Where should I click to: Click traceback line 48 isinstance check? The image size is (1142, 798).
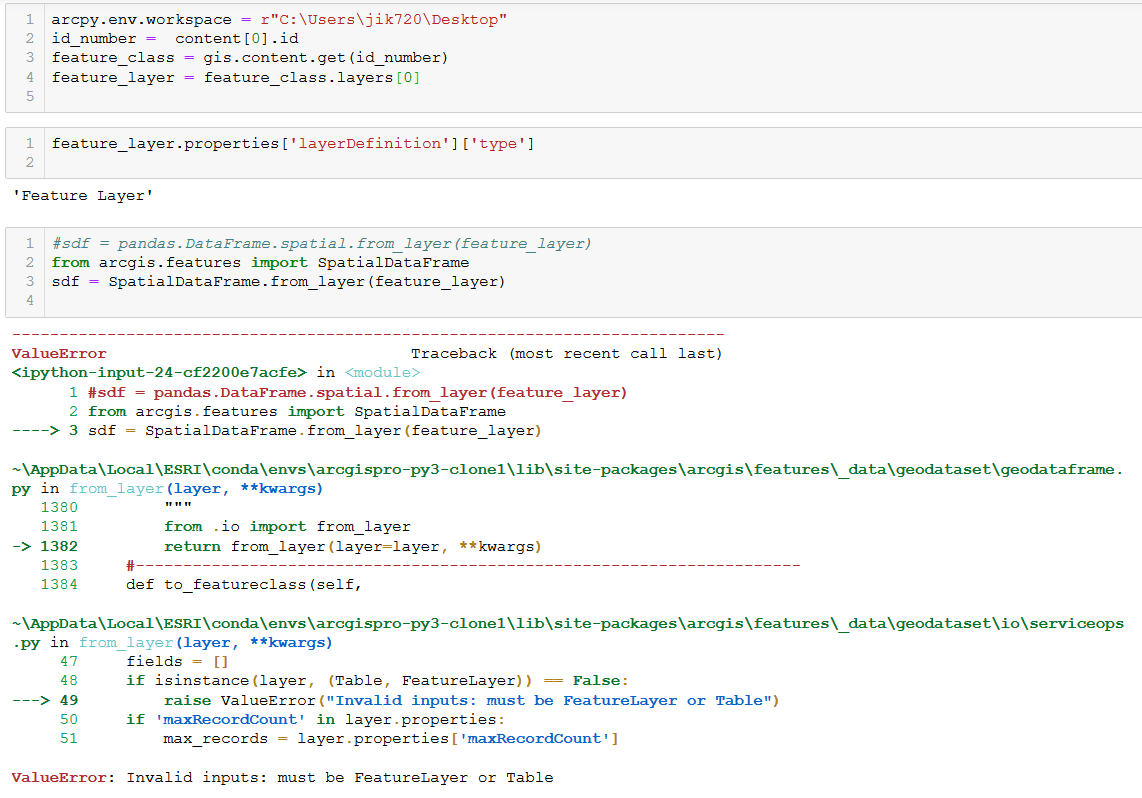377,681
